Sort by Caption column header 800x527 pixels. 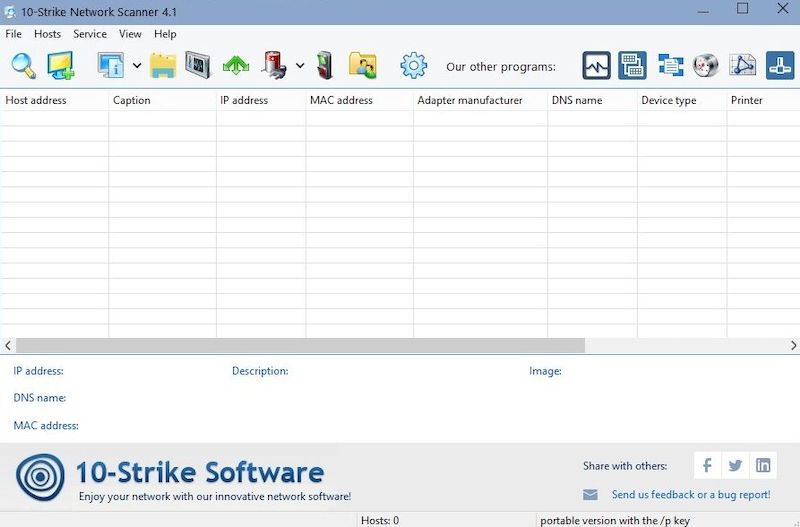click(162, 101)
